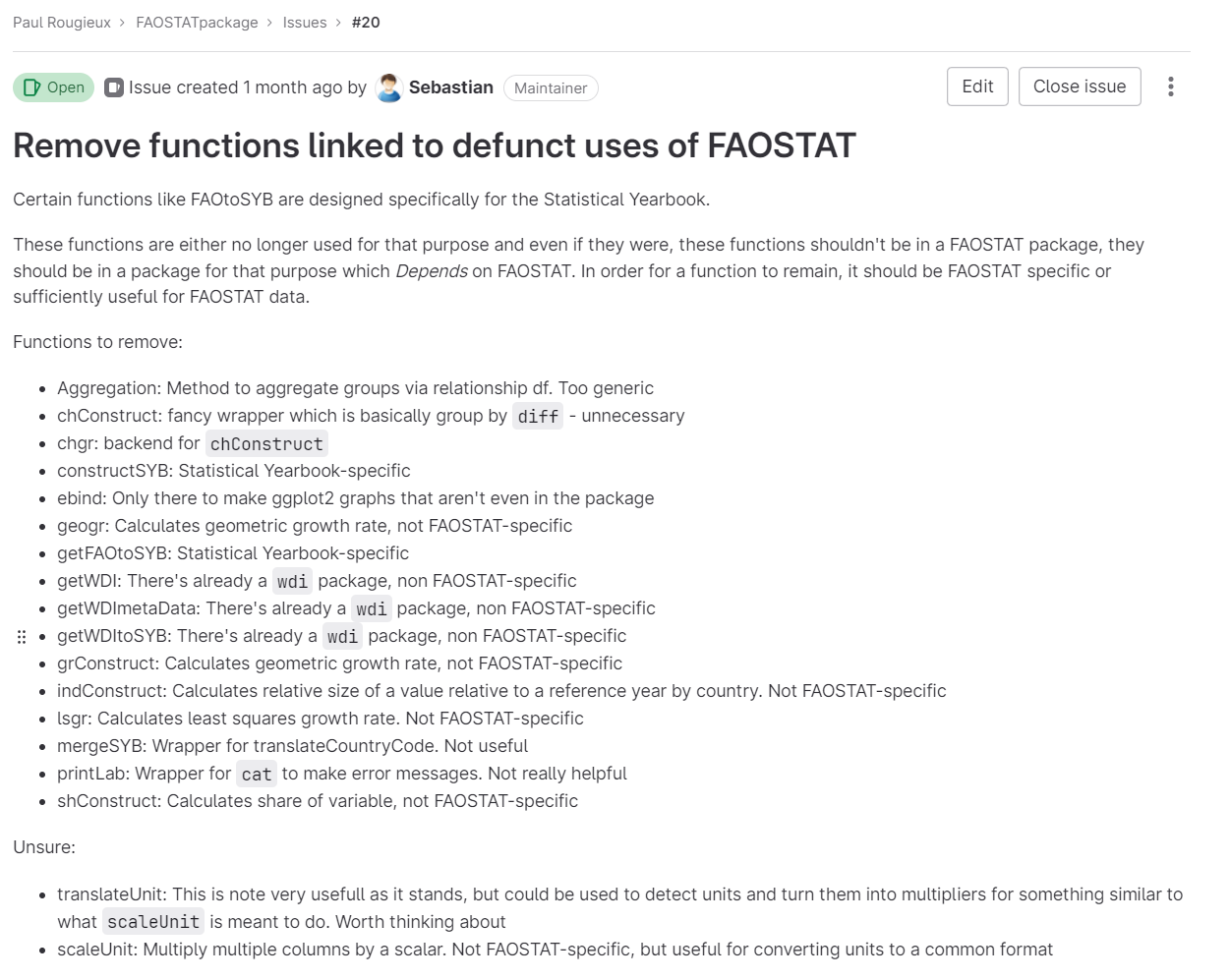Click the drag handle beside the getWDItoSYB item
This screenshot has height=980, width=1230.
22,637
